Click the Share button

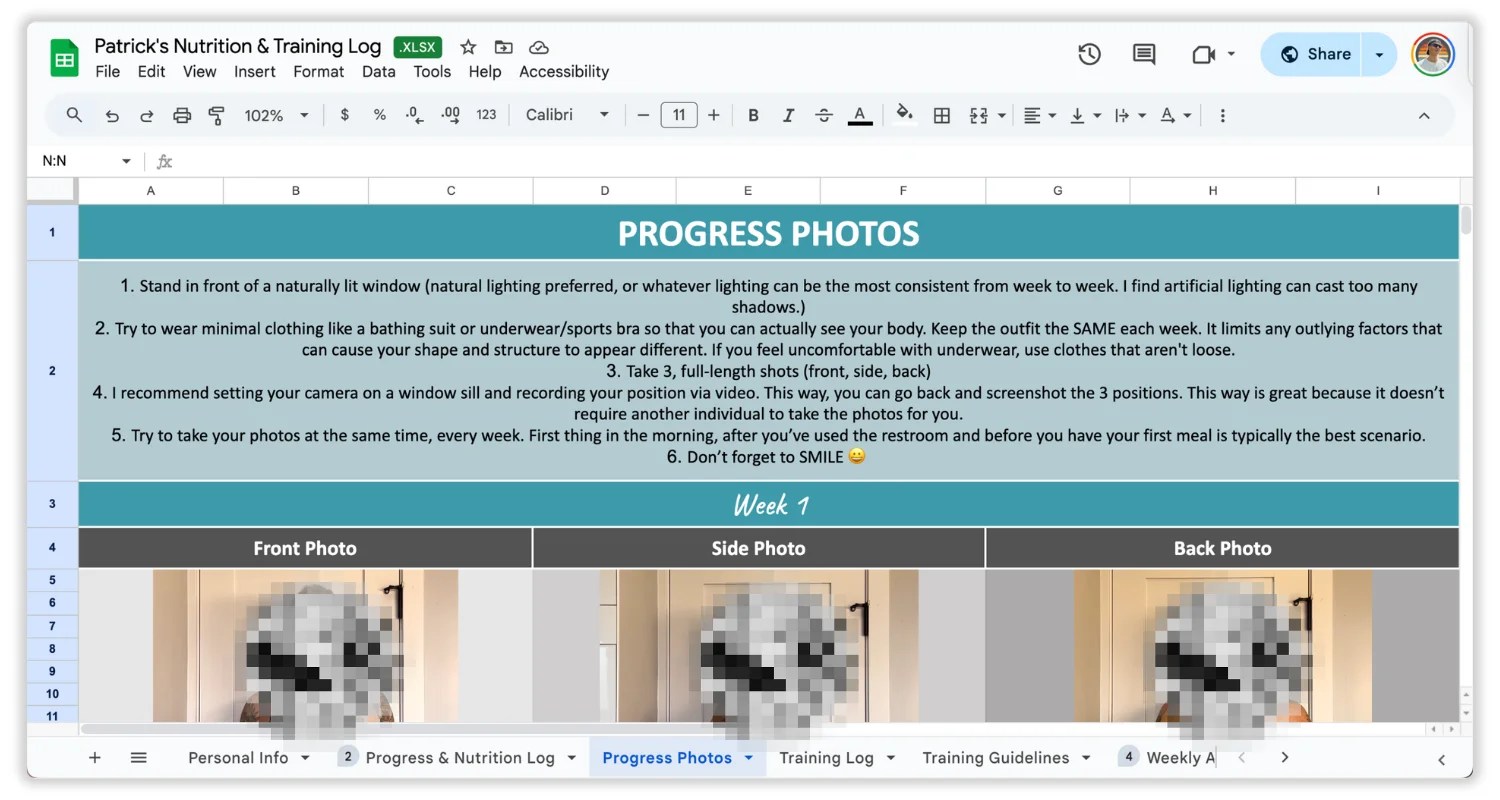pyautogui.click(x=1316, y=54)
